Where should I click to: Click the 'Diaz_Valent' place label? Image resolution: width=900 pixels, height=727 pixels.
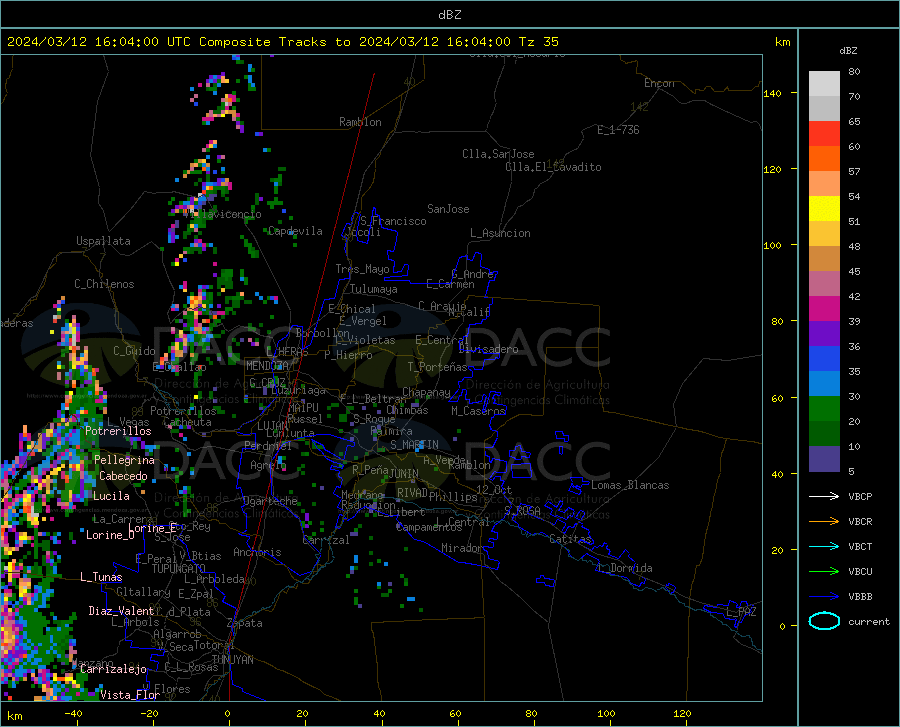tap(121, 611)
